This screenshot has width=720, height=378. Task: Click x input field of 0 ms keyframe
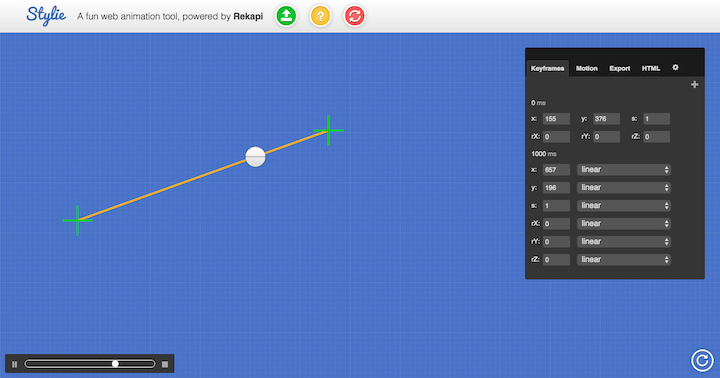tap(556, 119)
